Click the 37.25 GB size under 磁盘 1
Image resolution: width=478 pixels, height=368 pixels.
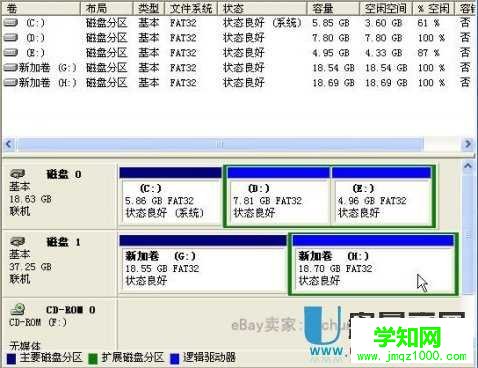pyautogui.click(x=30, y=267)
